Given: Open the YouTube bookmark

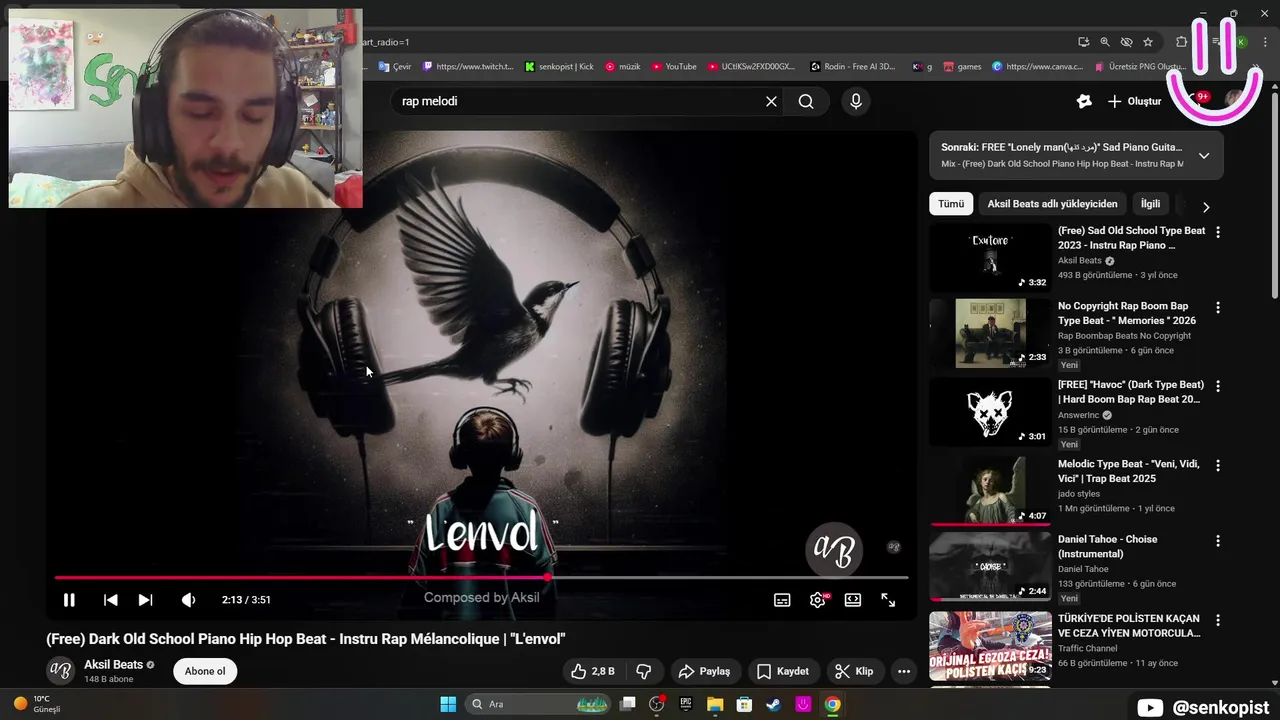Looking at the screenshot, I should pyautogui.click(x=674, y=67).
